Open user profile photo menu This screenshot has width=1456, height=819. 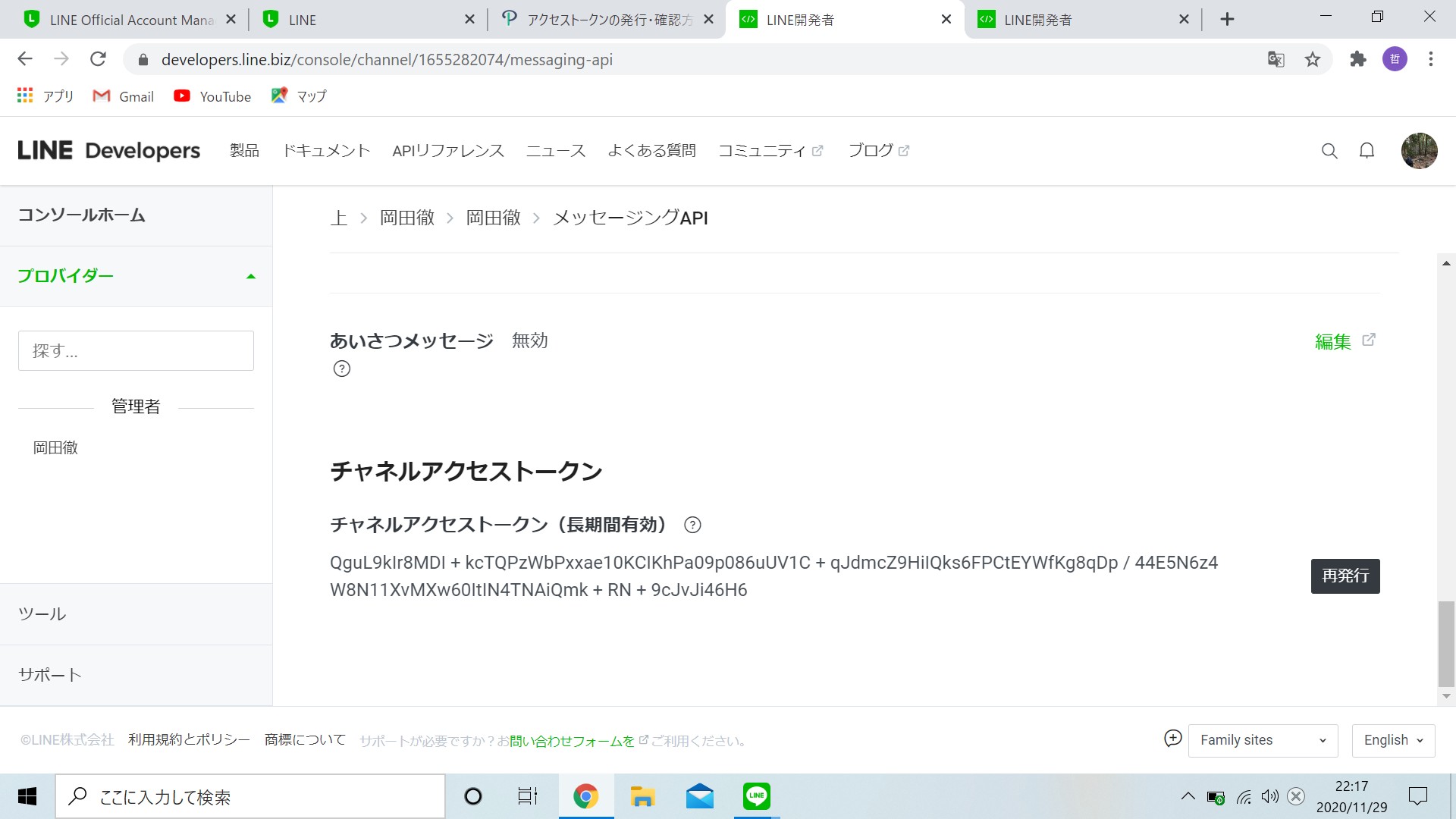pos(1419,151)
